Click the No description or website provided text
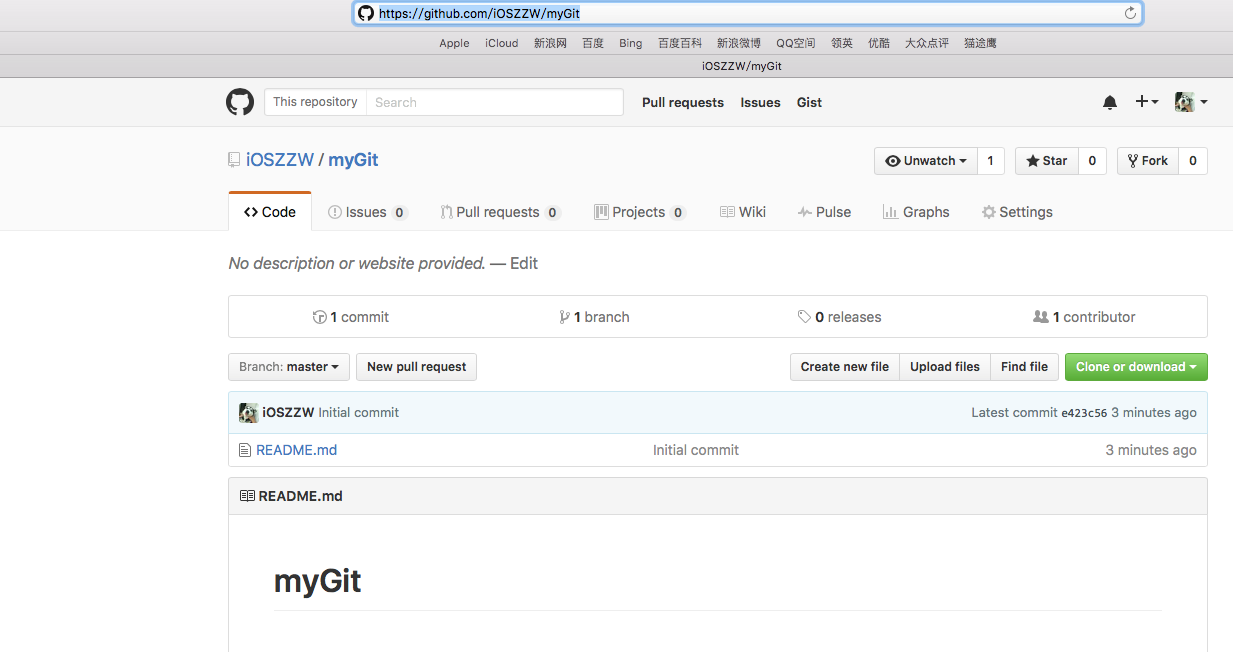The height and width of the screenshot is (652, 1233). tap(357, 264)
